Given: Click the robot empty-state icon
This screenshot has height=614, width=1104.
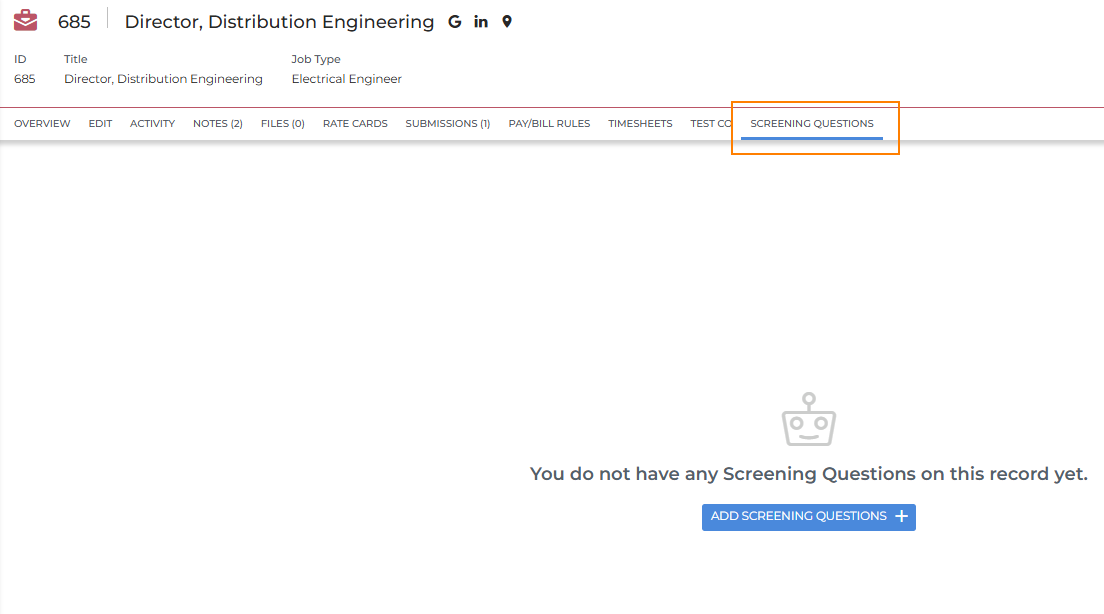Looking at the screenshot, I should point(809,420).
